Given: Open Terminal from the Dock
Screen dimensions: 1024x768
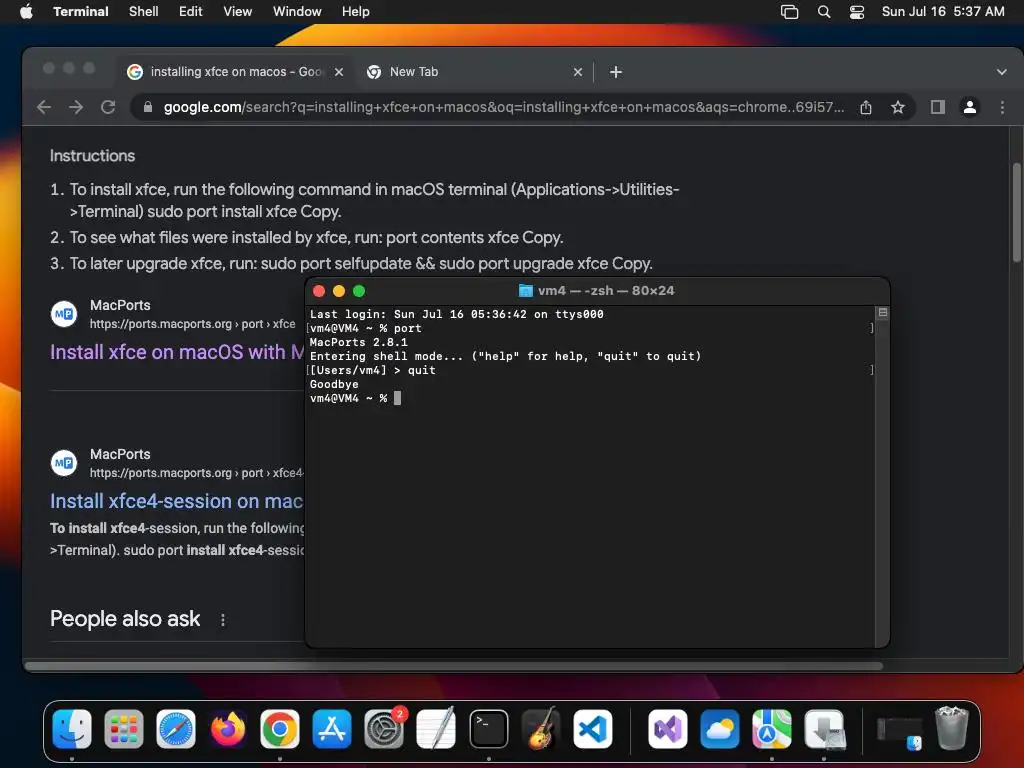Looking at the screenshot, I should [x=488, y=729].
